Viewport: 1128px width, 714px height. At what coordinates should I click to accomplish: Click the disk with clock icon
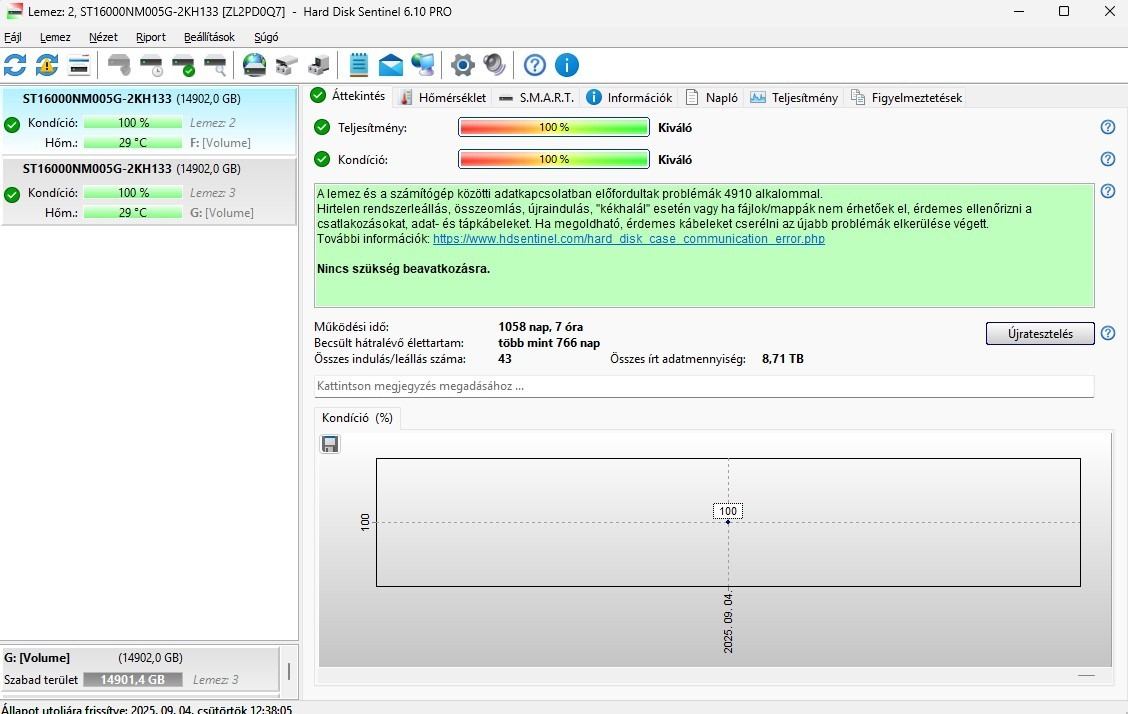(151, 65)
